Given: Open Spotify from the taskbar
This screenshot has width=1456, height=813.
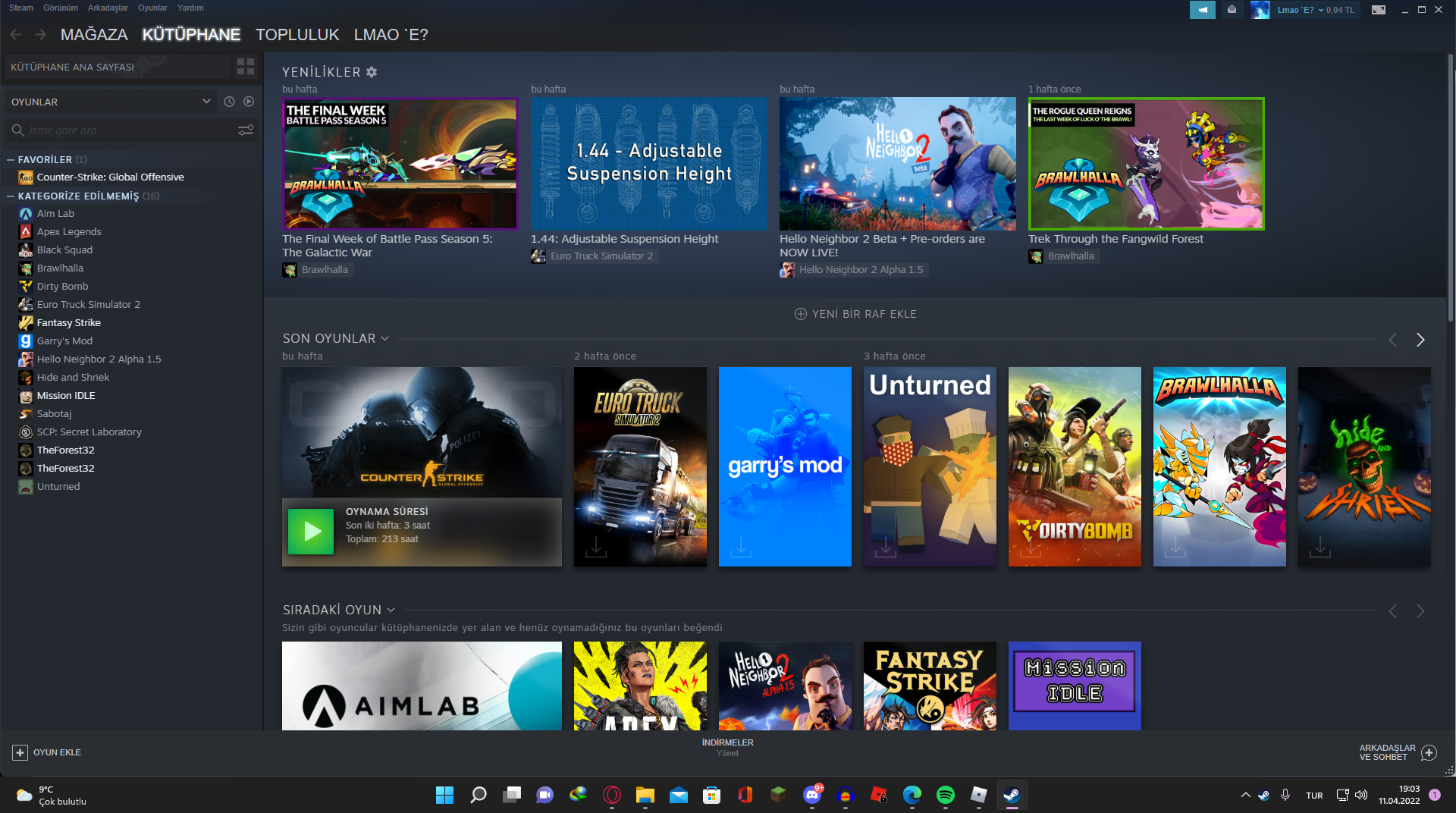Looking at the screenshot, I should coord(945,795).
